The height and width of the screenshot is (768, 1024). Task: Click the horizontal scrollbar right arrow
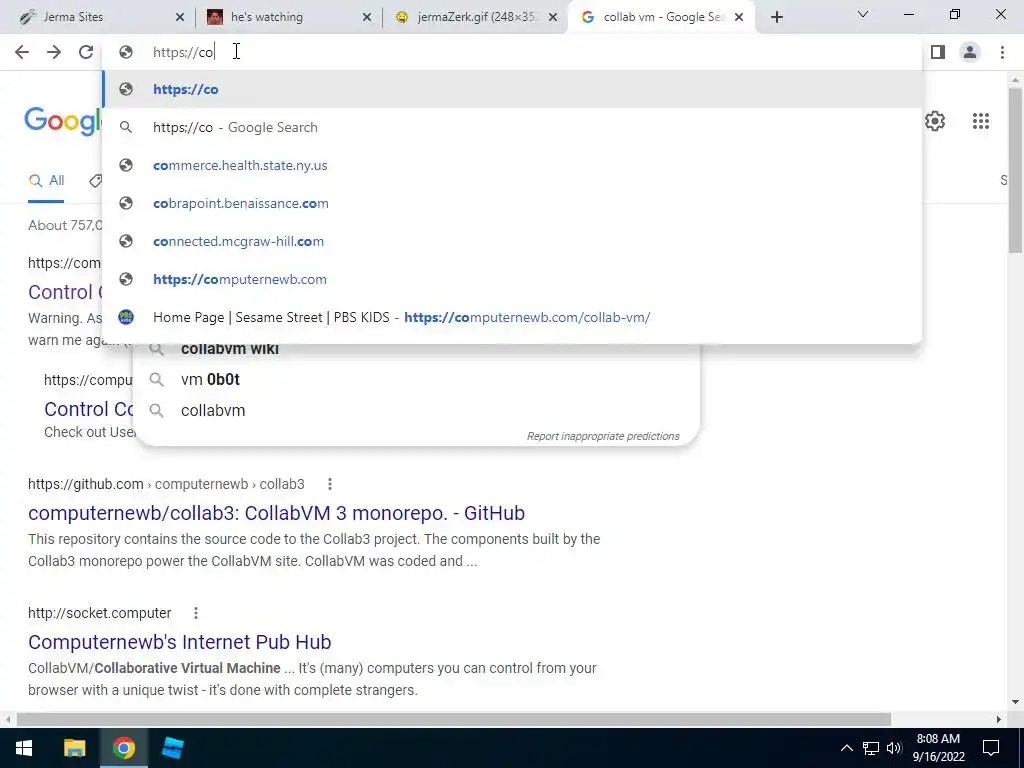[x=999, y=719]
